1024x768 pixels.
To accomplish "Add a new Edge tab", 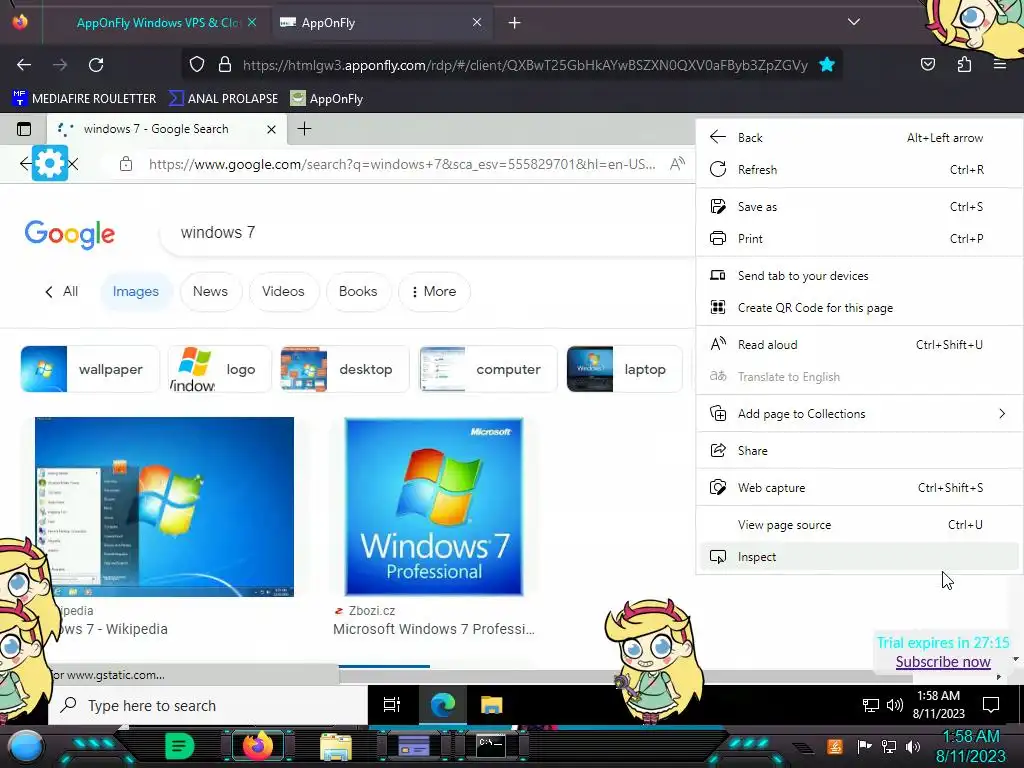I will 304,129.
